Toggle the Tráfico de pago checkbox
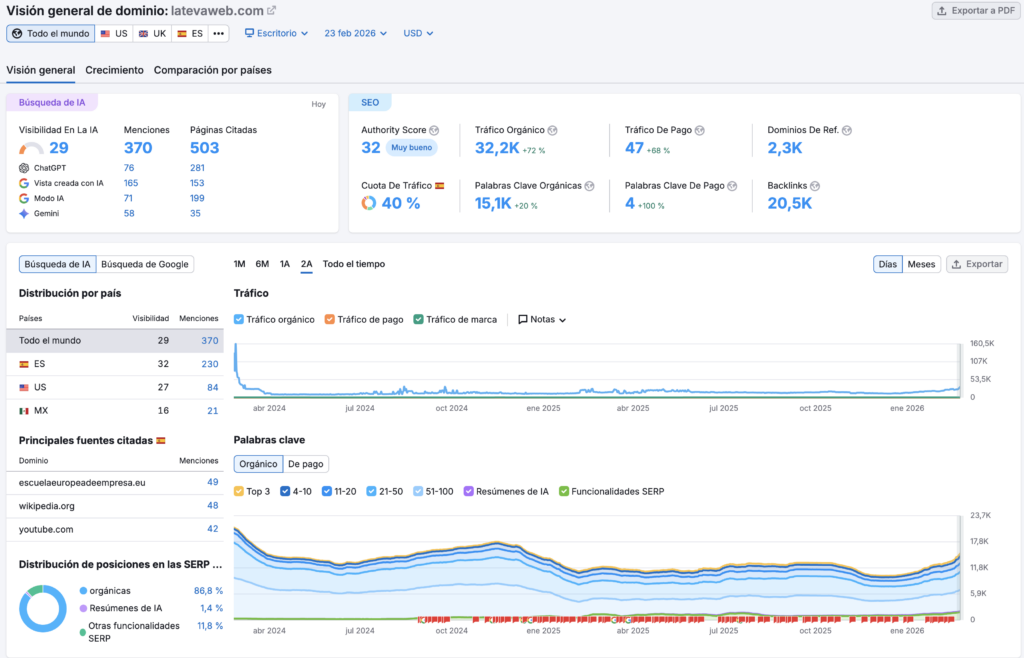This screenshot has height=658, width=1024. [x=330, y=319]
